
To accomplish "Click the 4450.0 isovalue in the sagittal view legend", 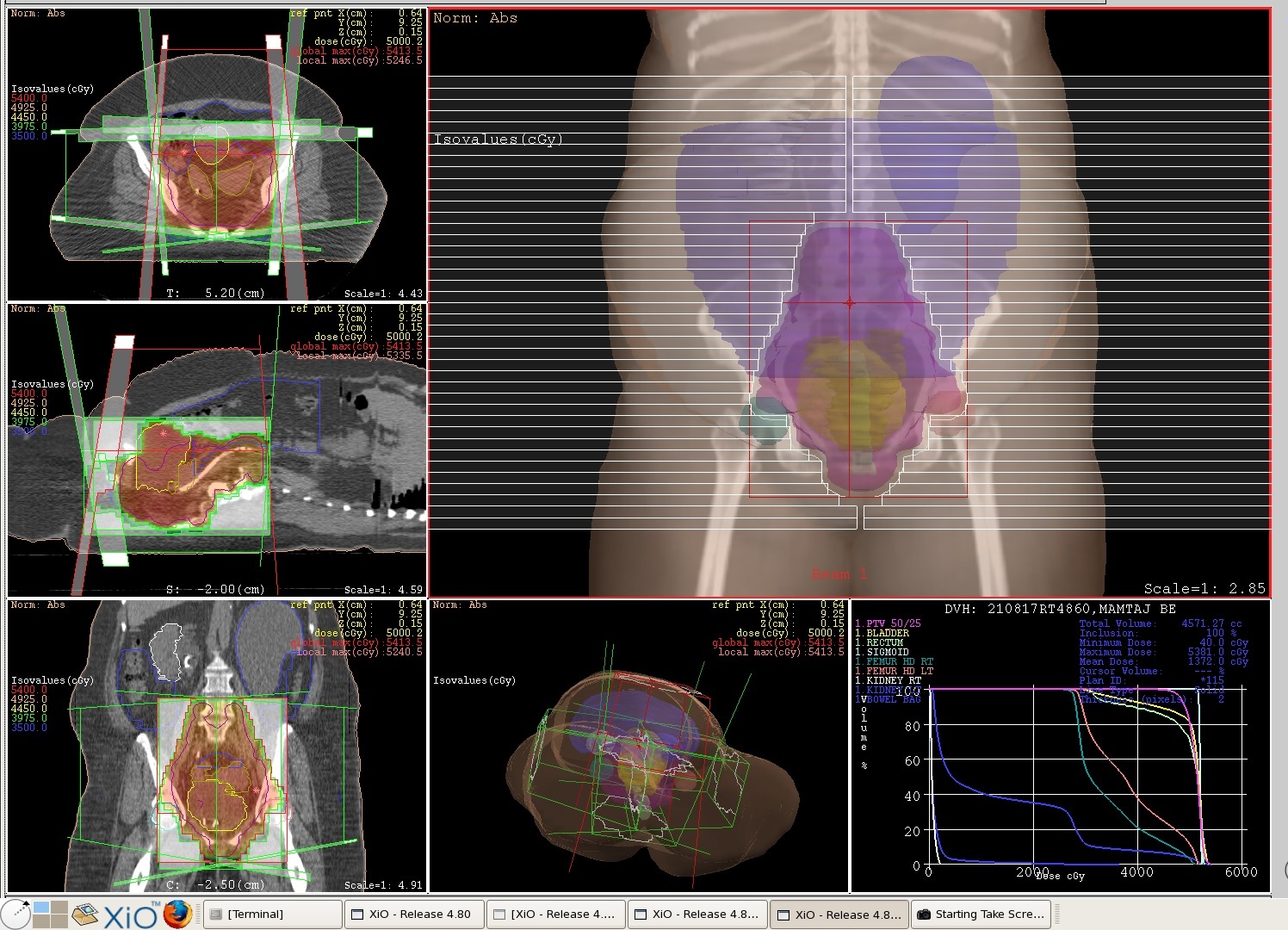I will pyautogui.click(x=29, y=412).
